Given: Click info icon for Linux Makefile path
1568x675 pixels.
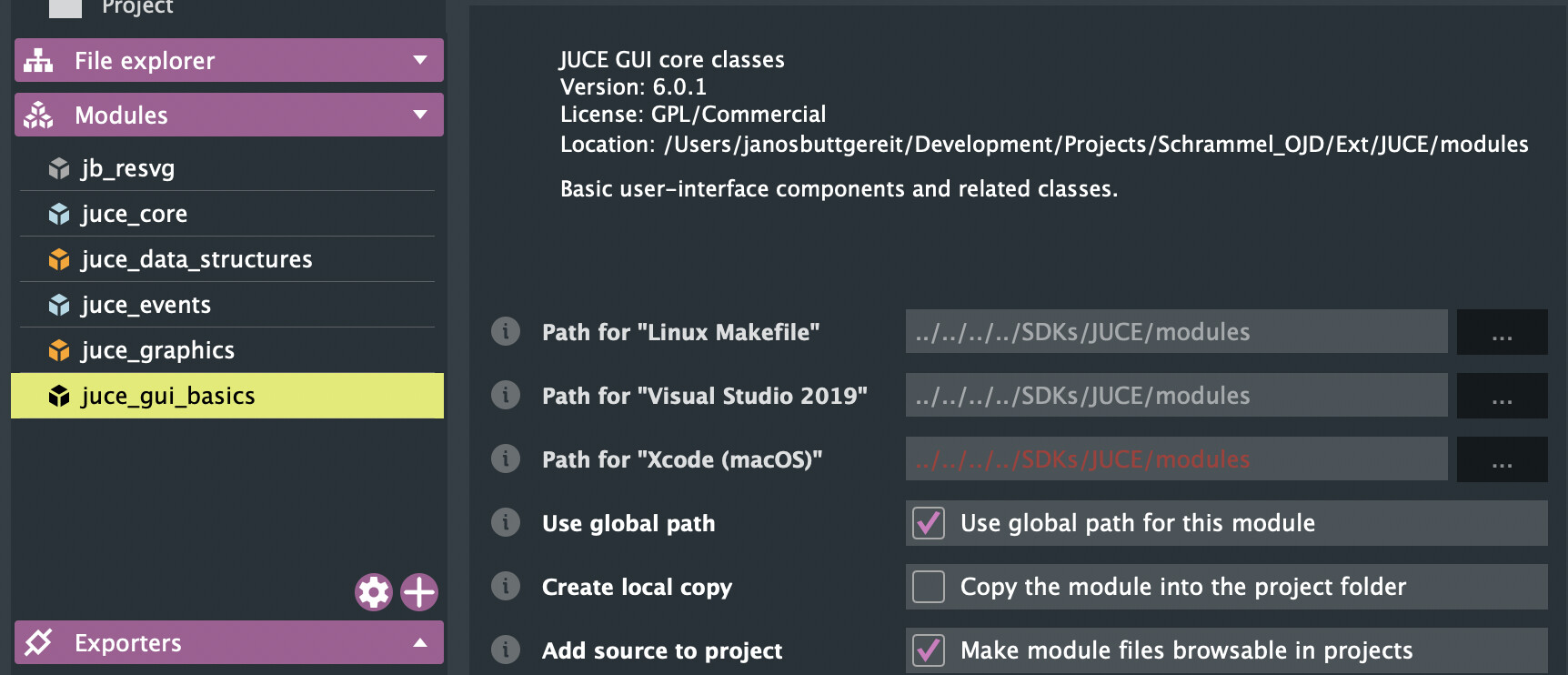Looking at the screenshot, I should click(x=506, y=332).
